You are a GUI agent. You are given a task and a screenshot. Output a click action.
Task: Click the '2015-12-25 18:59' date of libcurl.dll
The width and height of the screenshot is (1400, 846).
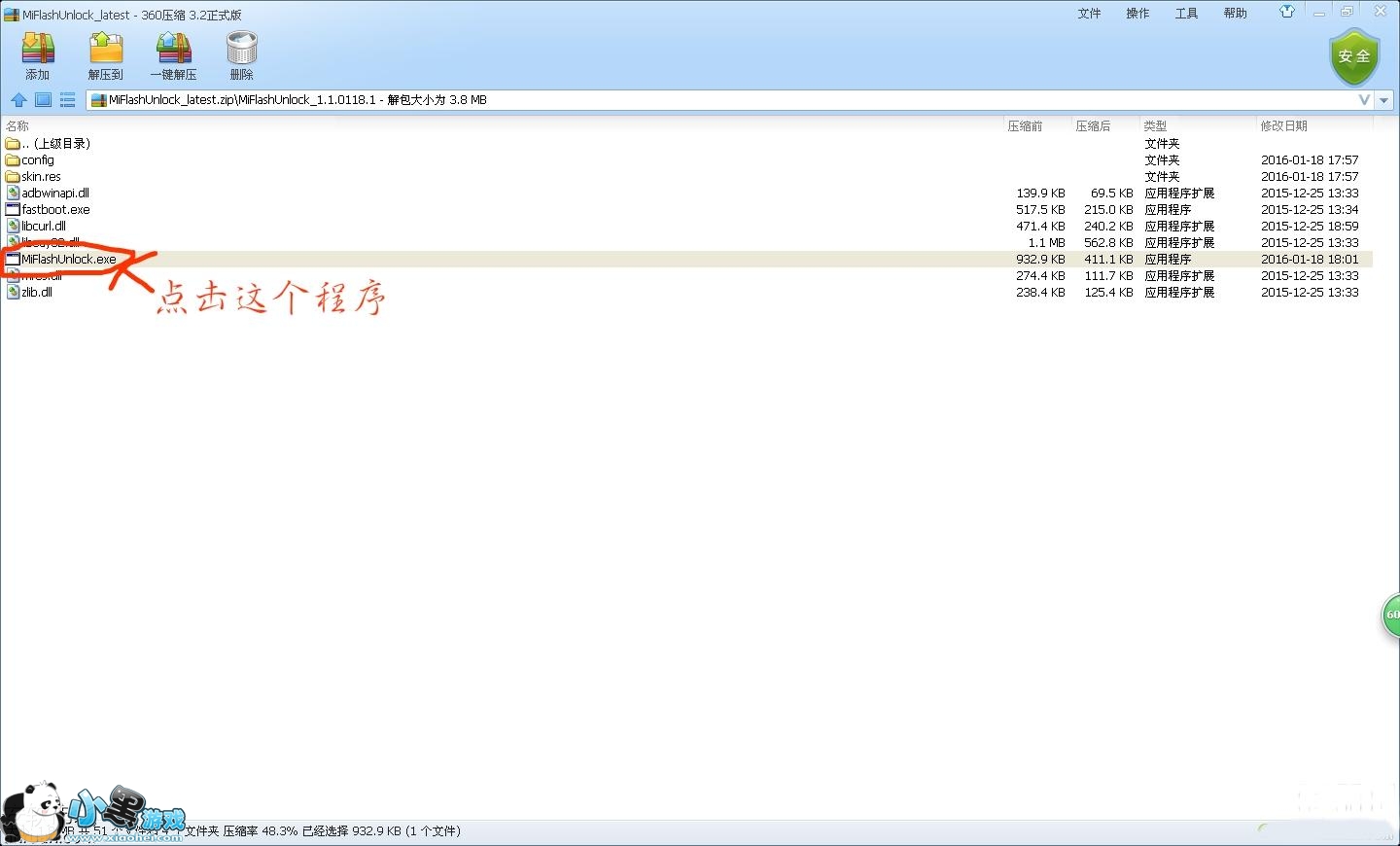point(1310,227)
